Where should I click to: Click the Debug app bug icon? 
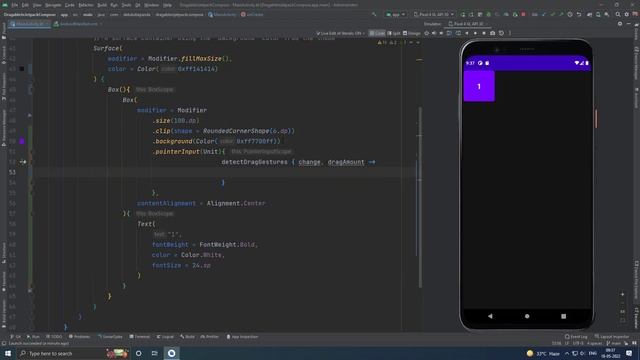(x=489, y=14)
